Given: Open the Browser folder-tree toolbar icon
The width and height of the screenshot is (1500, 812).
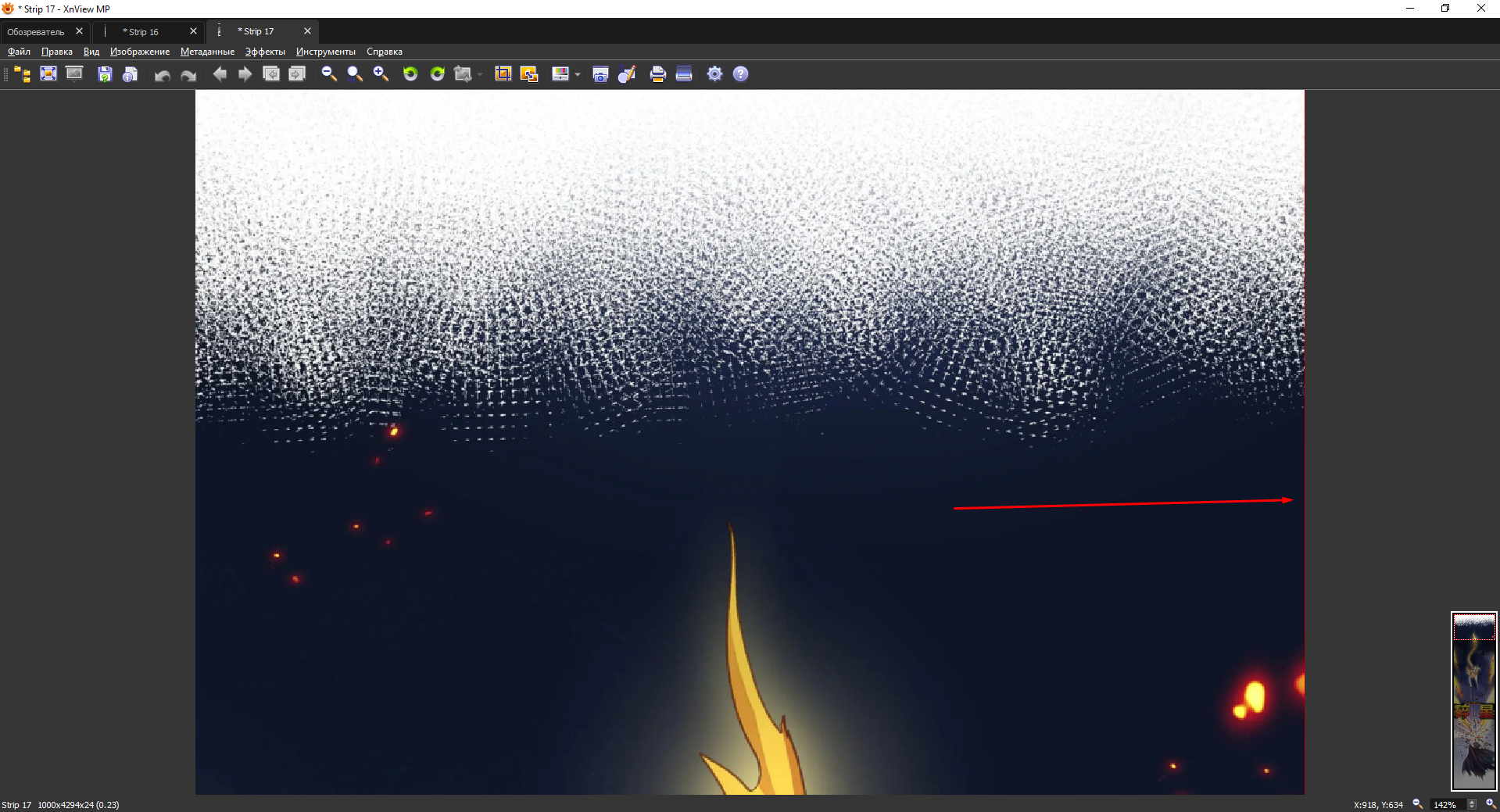Looking at the screenshot, I should coord(23,74).
